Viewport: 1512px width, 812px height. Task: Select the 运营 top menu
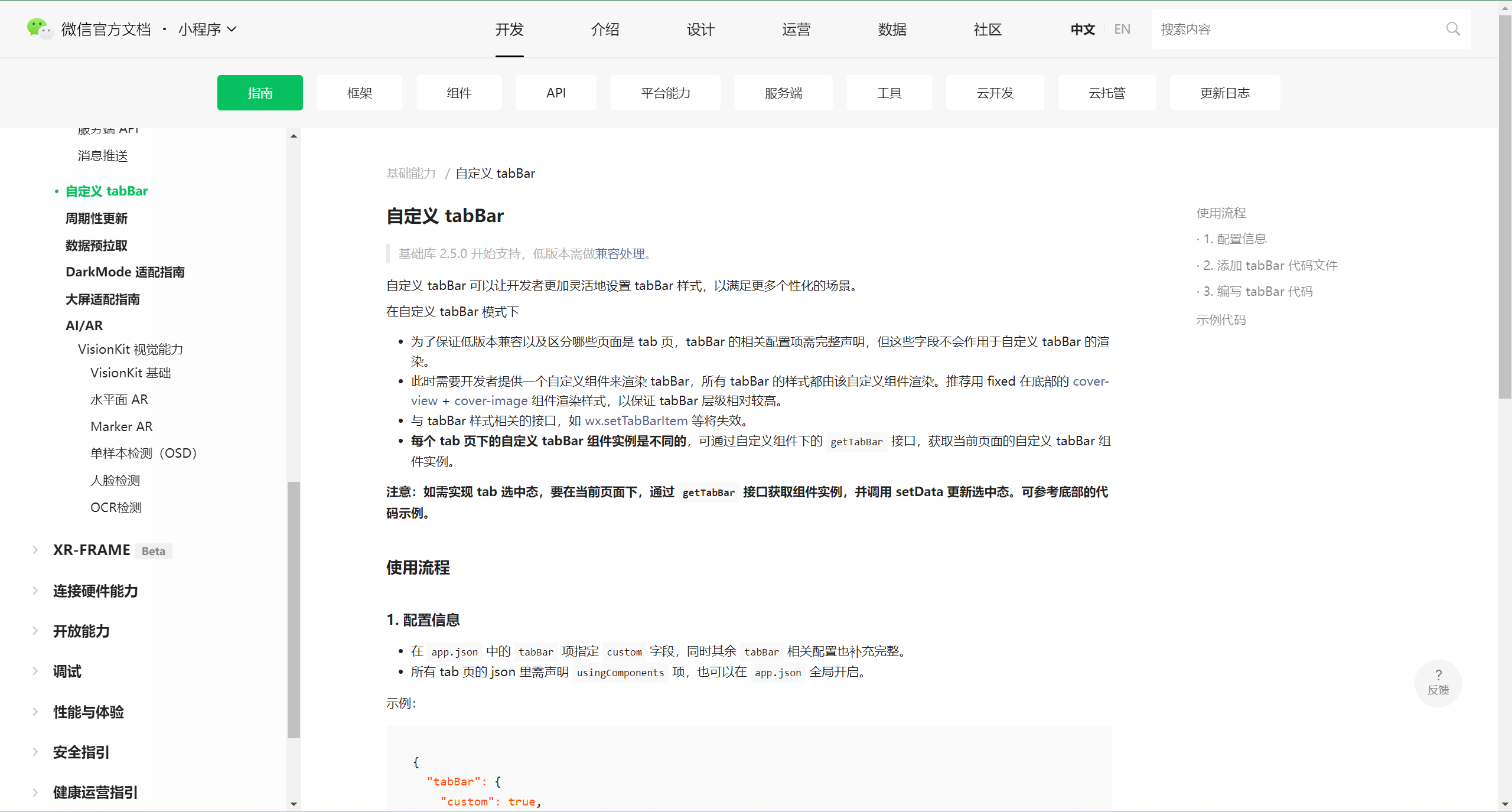coord(796,29)
